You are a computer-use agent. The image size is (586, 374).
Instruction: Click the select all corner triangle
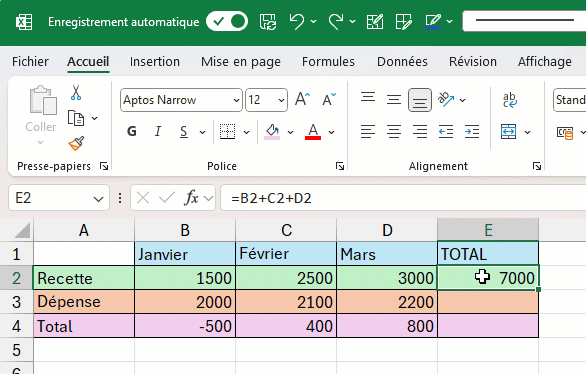click(22, 231)
